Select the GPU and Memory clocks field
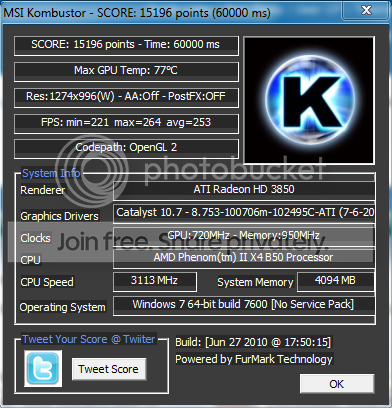The height and width of the screenshot is (408, 392). (244, 237)
